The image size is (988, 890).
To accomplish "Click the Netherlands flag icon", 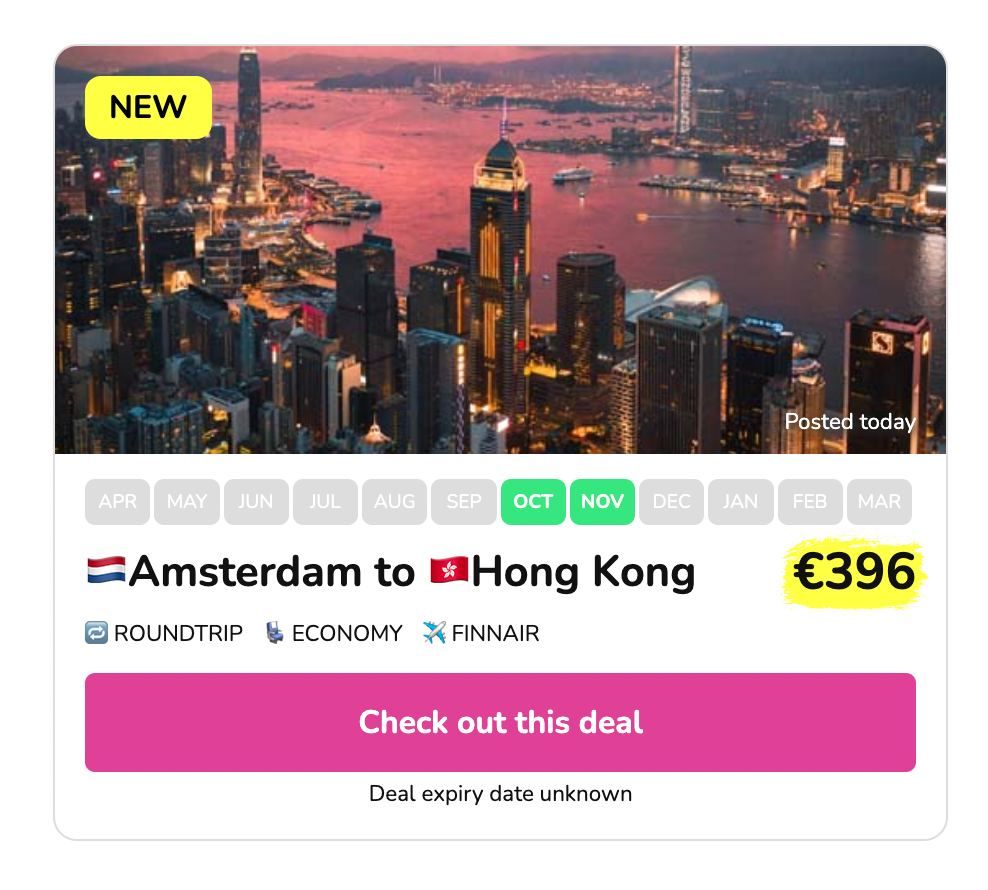I will click(x=106, y=570).
